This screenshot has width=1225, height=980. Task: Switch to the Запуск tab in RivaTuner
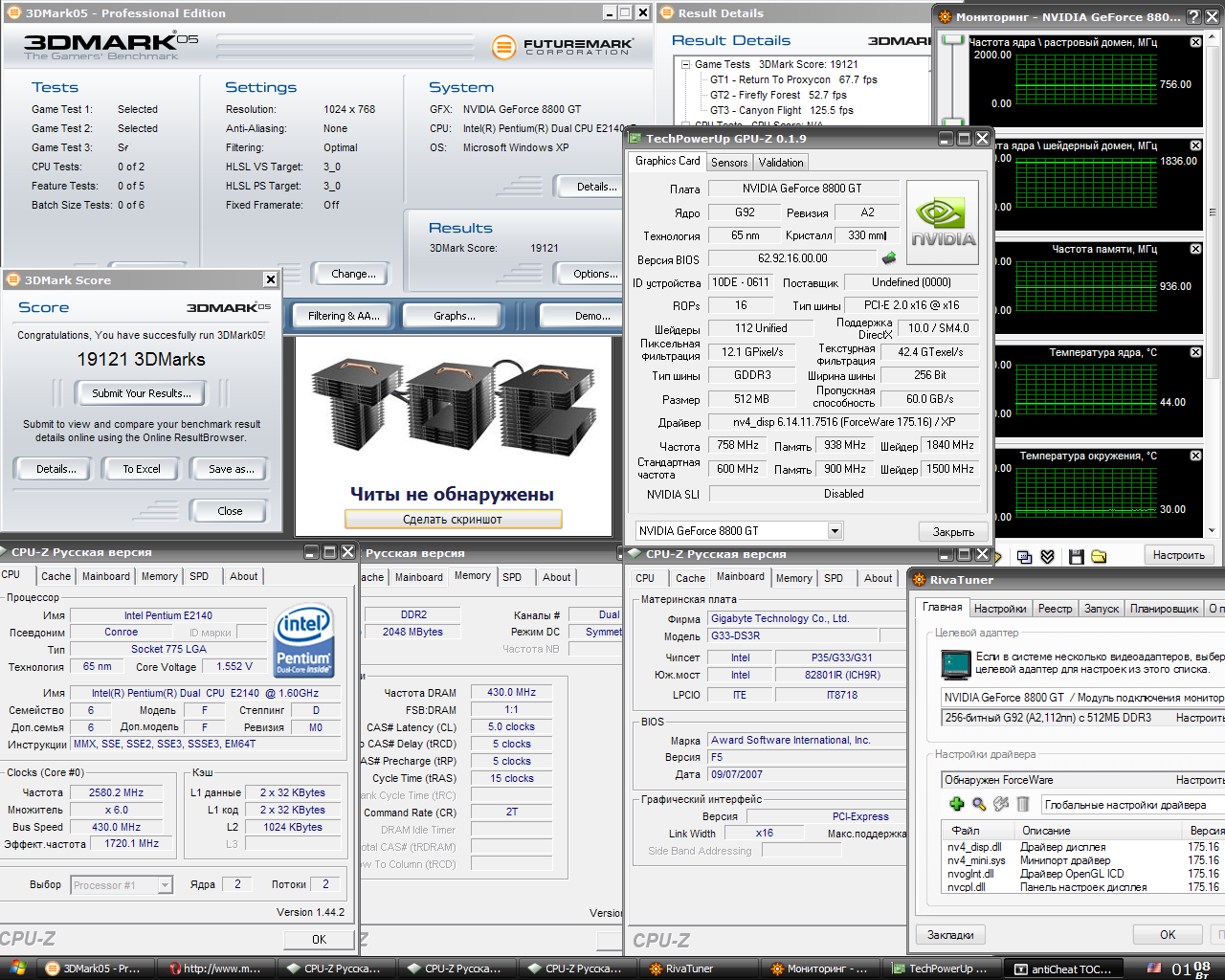1102,609
